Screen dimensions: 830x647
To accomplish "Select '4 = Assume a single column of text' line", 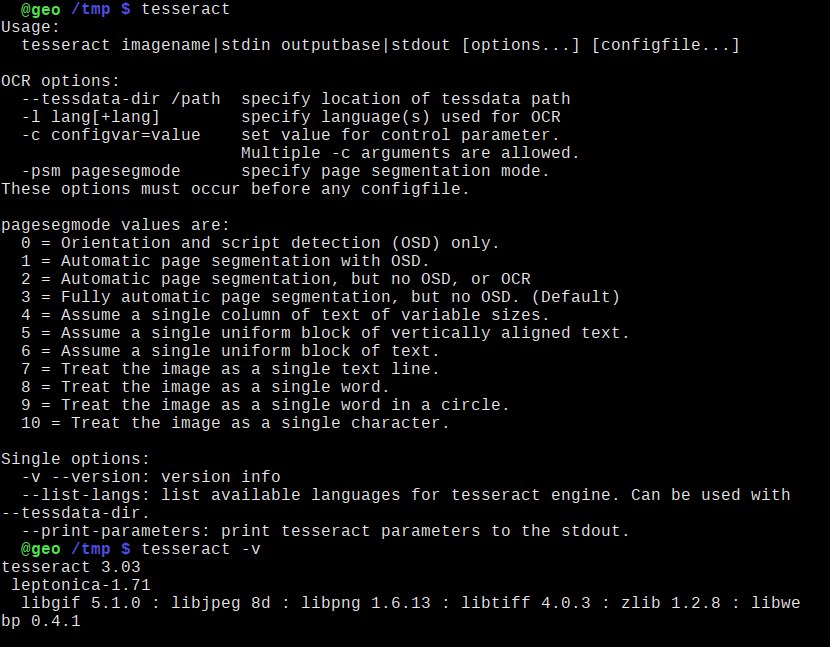I will [285, 315].
